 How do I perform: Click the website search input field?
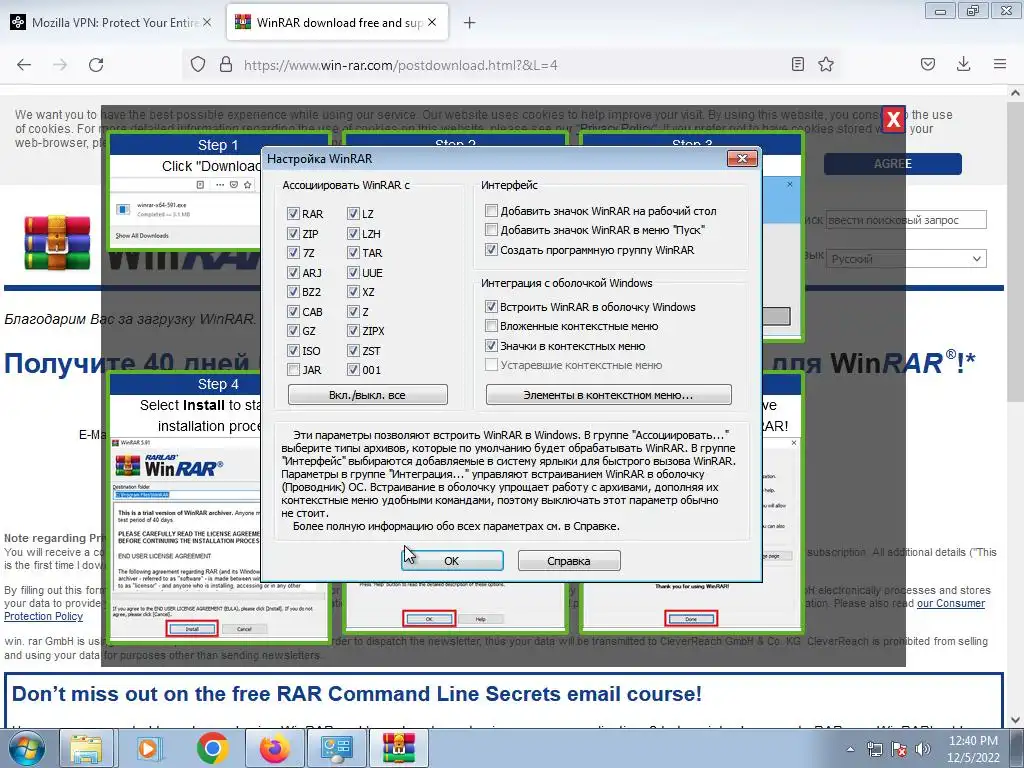click(x=906, y=220)
